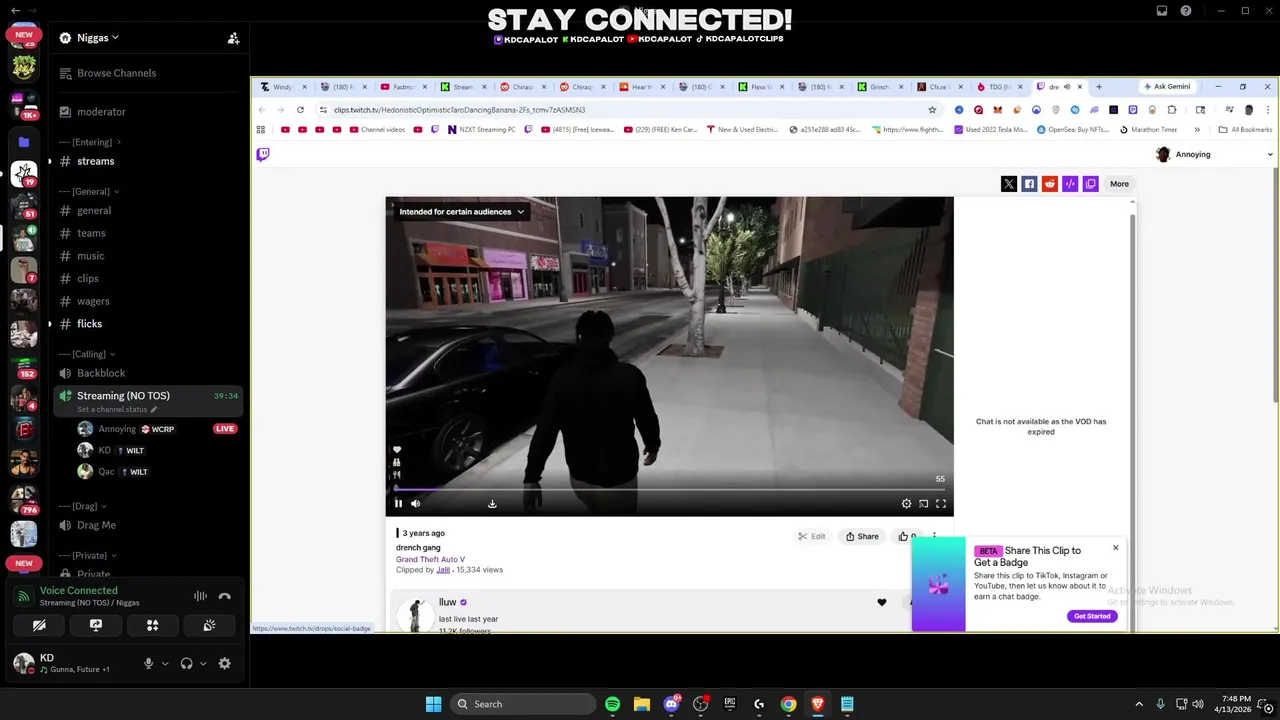
Task: Share clip to Facebook
Action: click(1029, 184)
